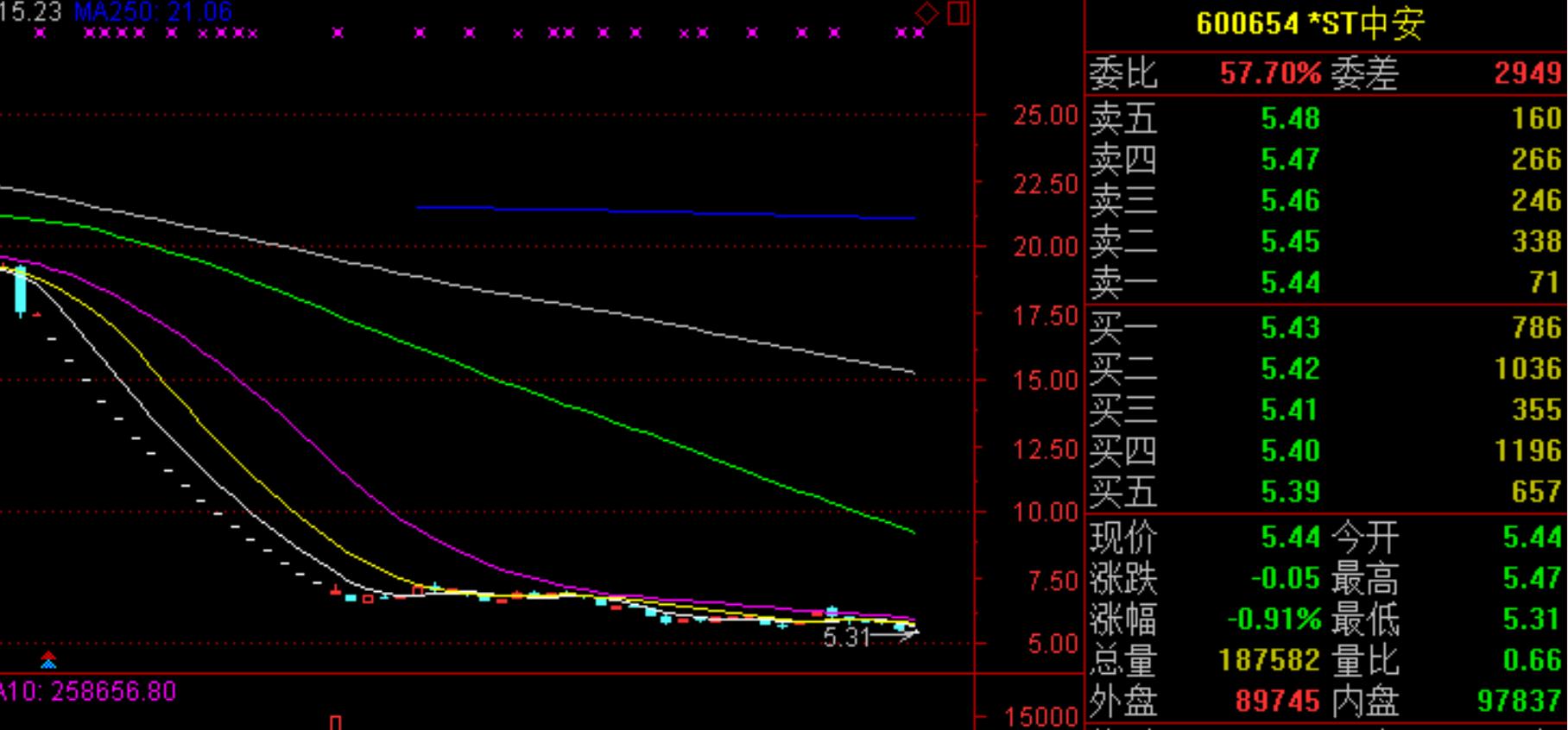
Task: Click the red hollow volume bar at the bottom
Action: (x=336, y=722)
